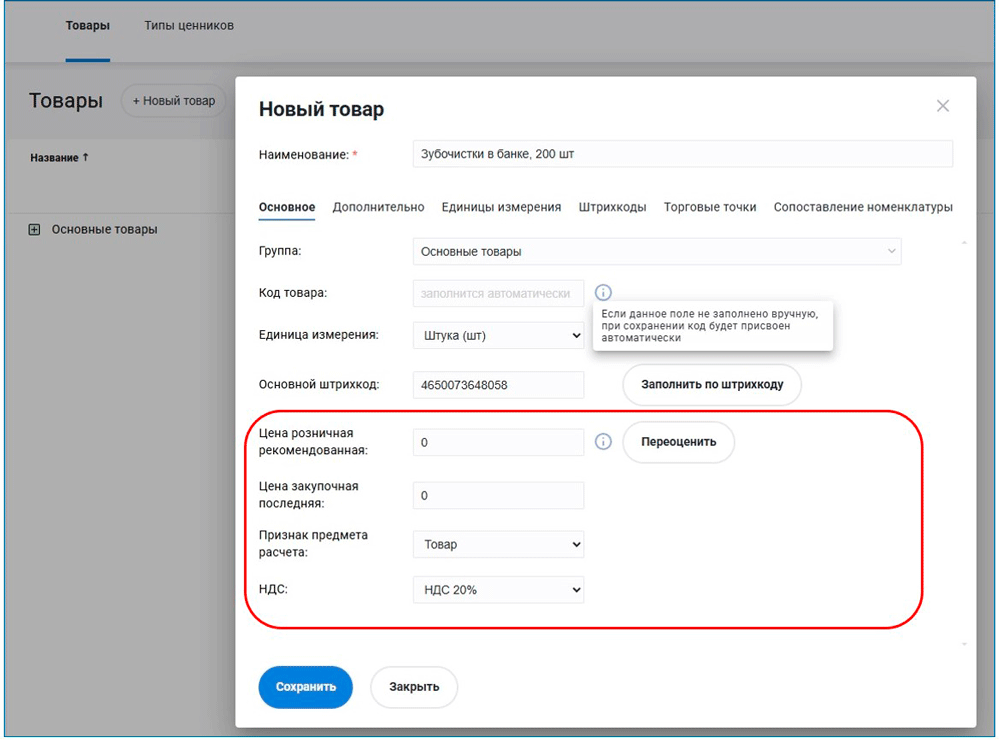Click the Заполнить по штрихкоду button
This screenshot has height=740, width=1000.
pyautogui.click(x=712, y=384)
